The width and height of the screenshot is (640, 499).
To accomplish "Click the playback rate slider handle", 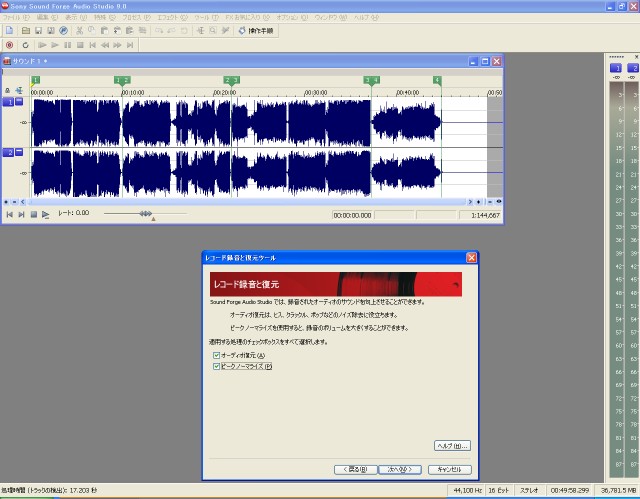I will click(x=146, y=213).
